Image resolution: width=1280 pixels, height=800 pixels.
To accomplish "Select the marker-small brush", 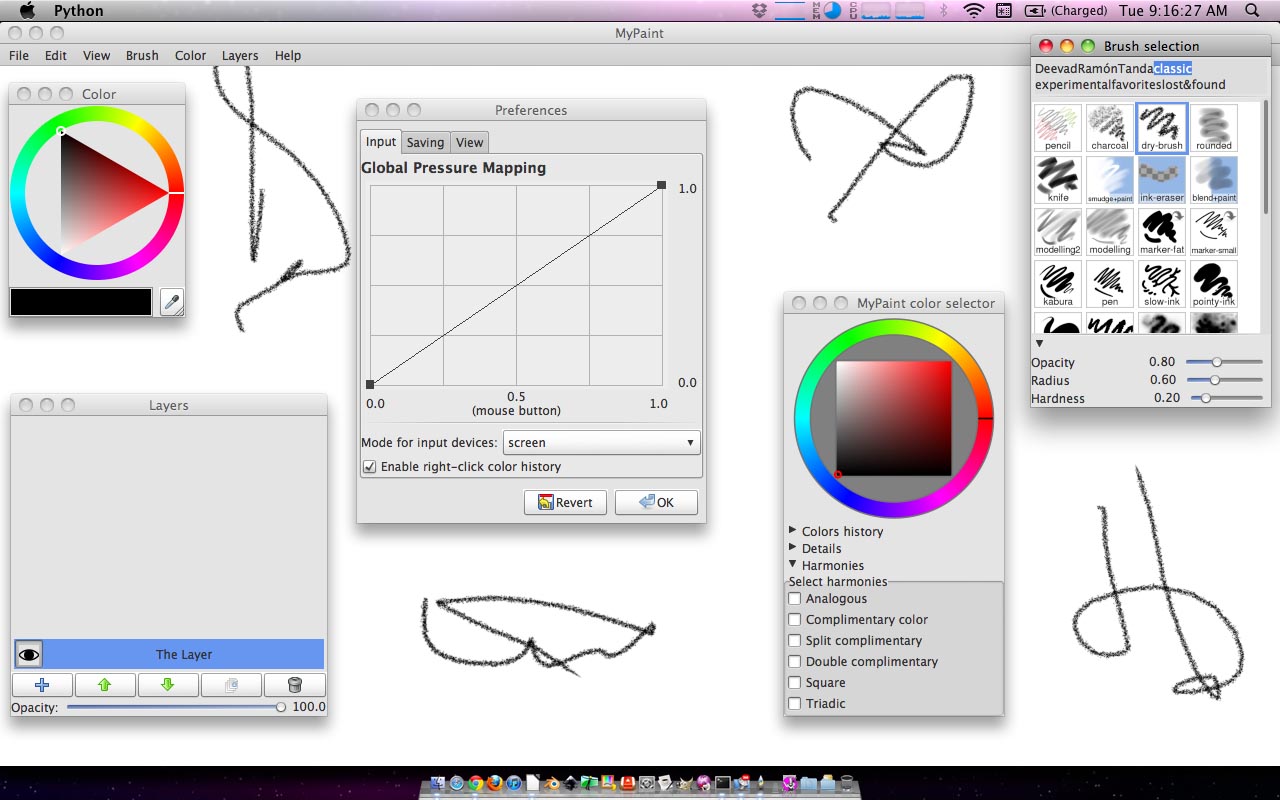I will tap(1214, 232).
